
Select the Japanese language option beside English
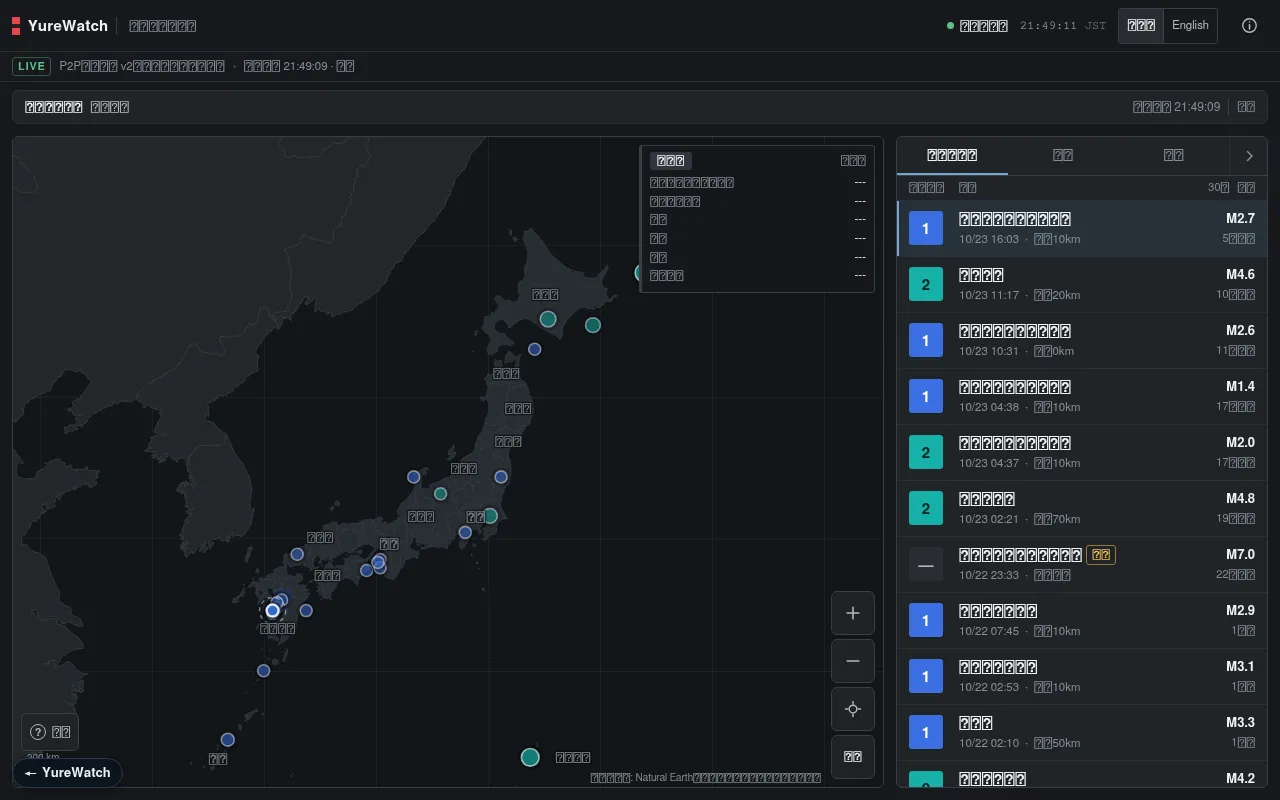[1141, 26]
